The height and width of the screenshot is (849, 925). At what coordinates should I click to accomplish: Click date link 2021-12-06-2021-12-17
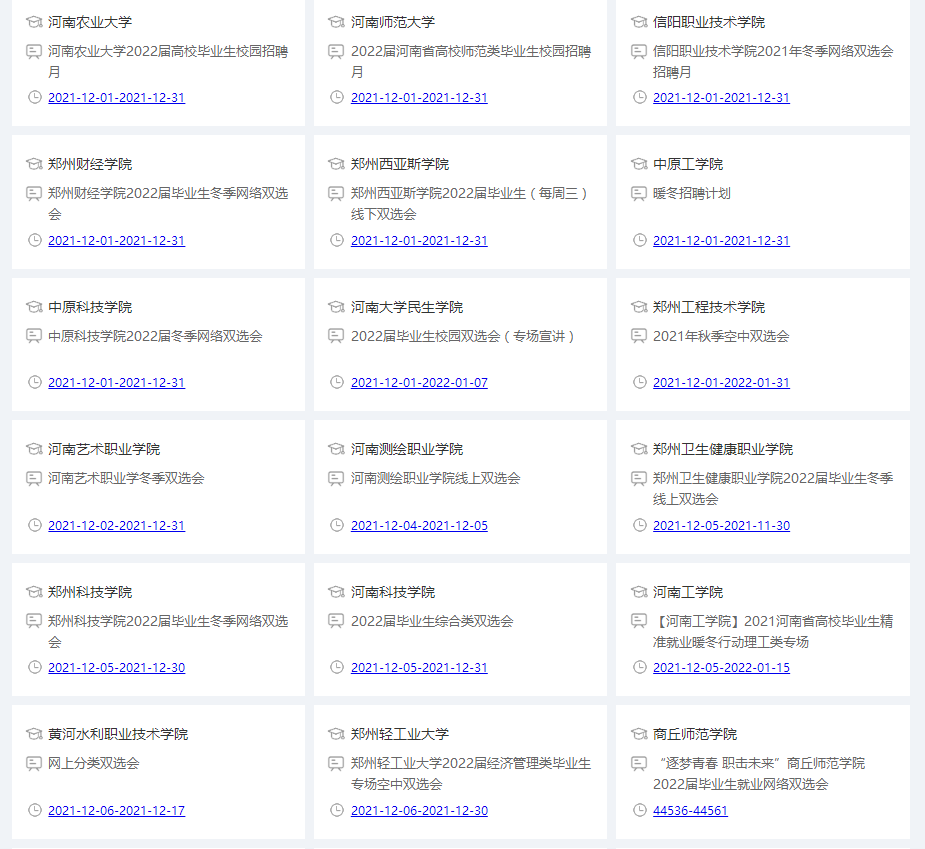(x=116, y=811)
